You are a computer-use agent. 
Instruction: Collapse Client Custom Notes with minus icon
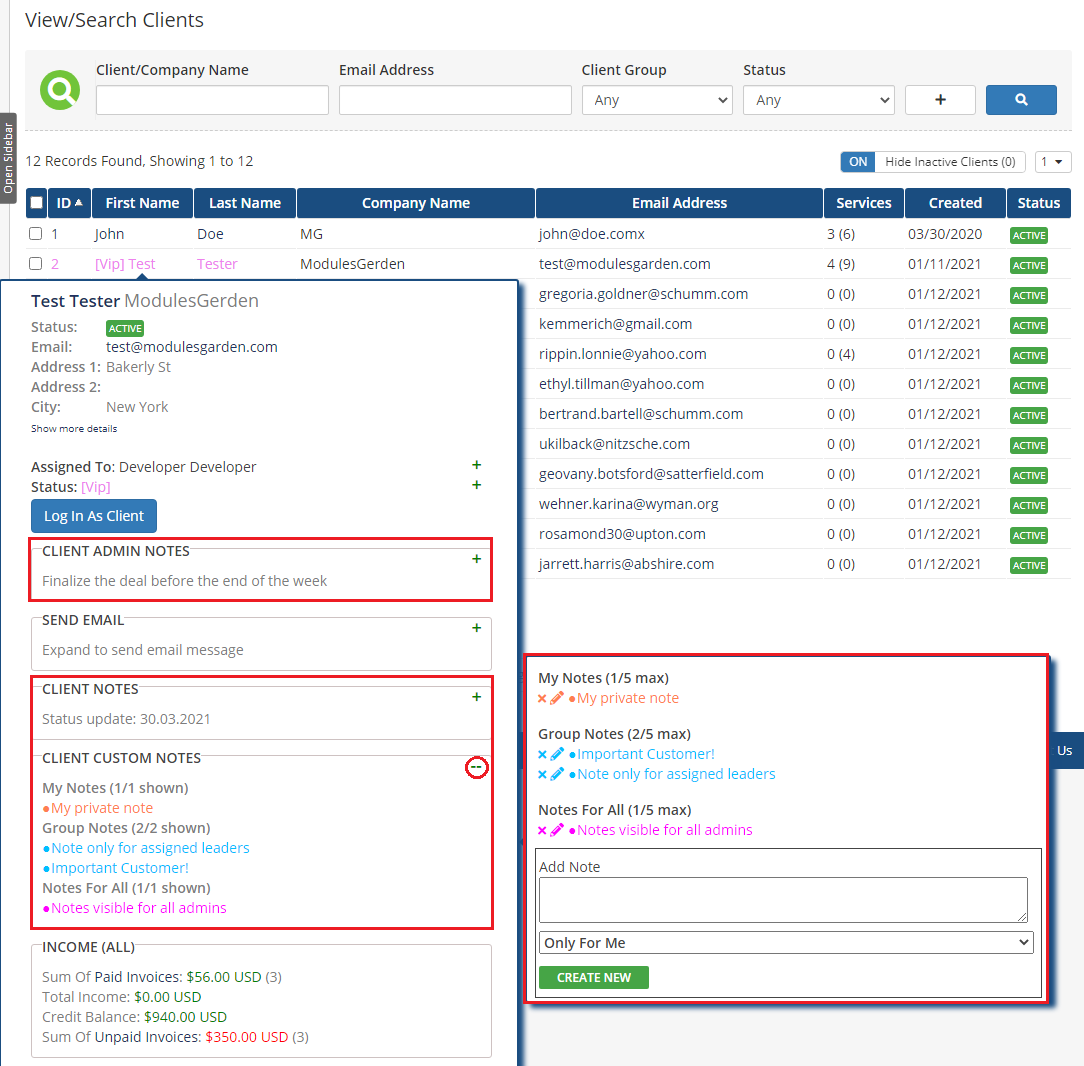point(476,767)
